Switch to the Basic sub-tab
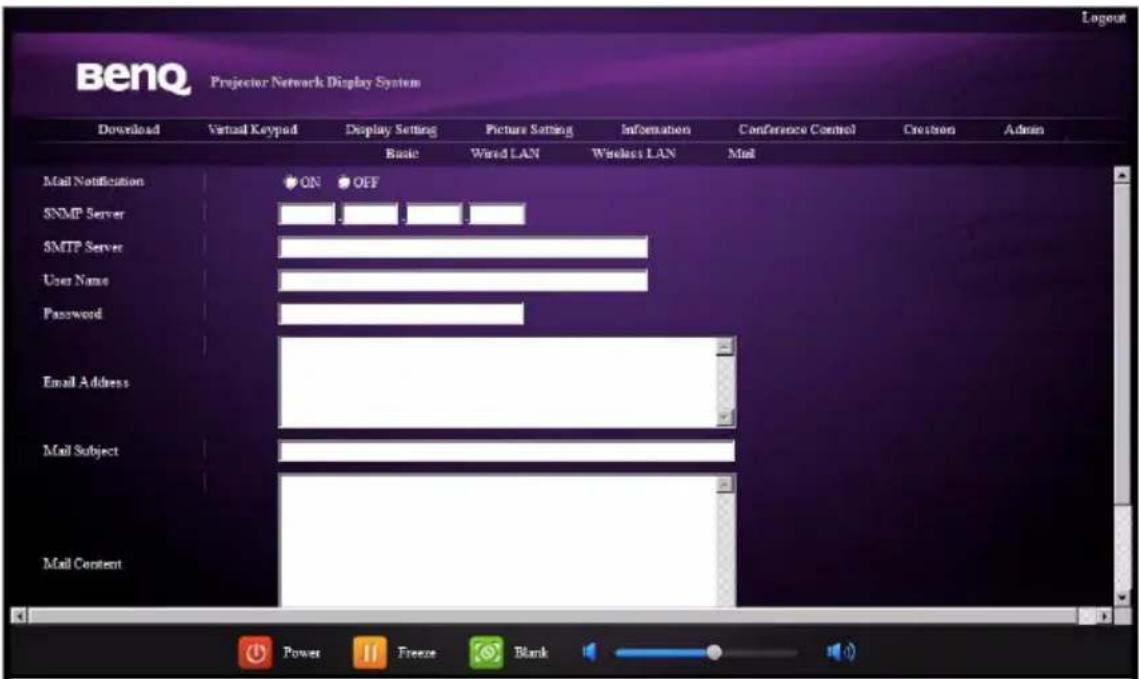 click(x=402, y=153)
